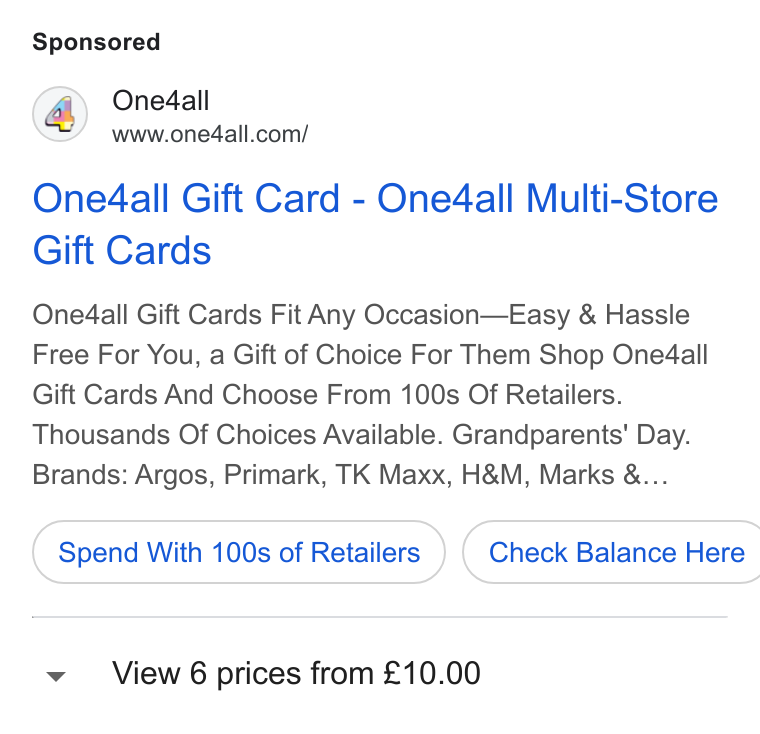Click the Brands: Argos, Primark description line

coord(350,475)
